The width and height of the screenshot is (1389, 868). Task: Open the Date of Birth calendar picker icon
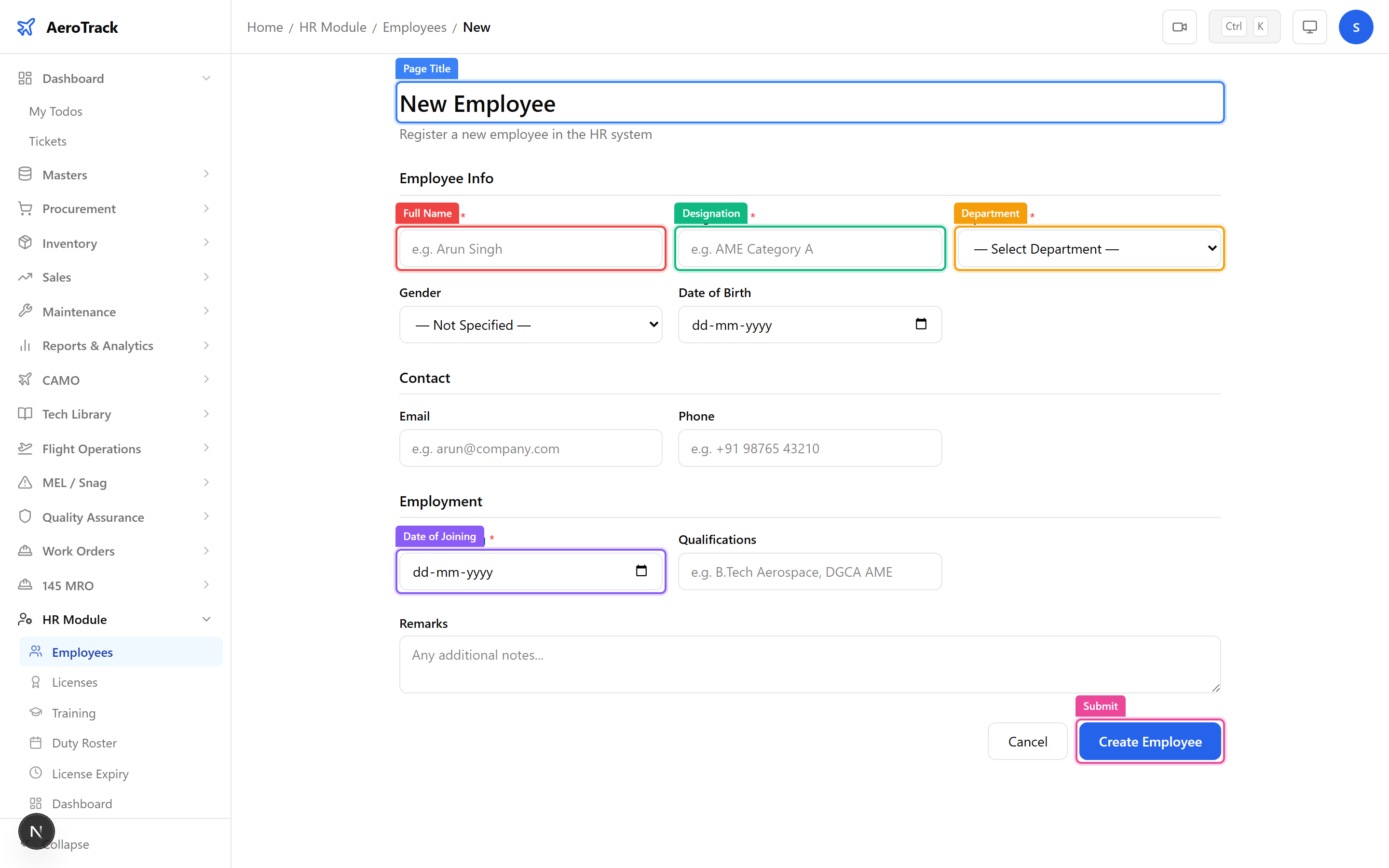click(x=921, y=325)
